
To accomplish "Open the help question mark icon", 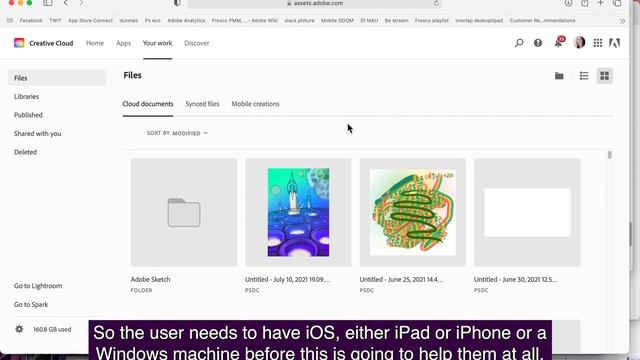I will [538, 43].
